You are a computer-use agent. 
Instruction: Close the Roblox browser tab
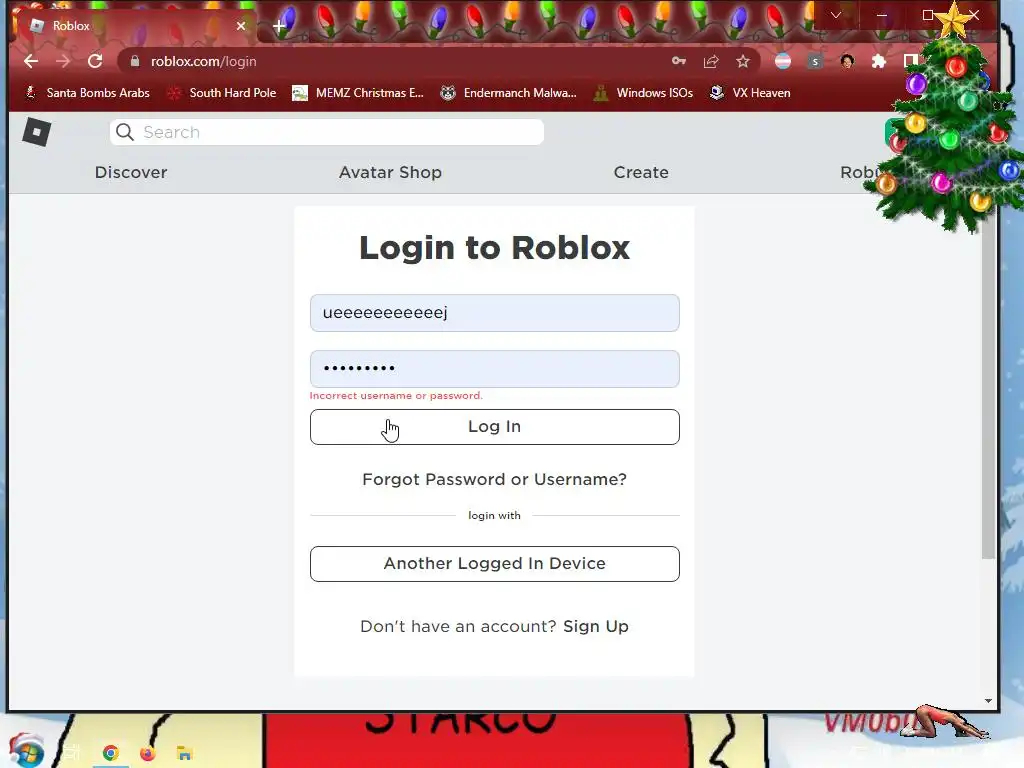[x=241, y=26]
